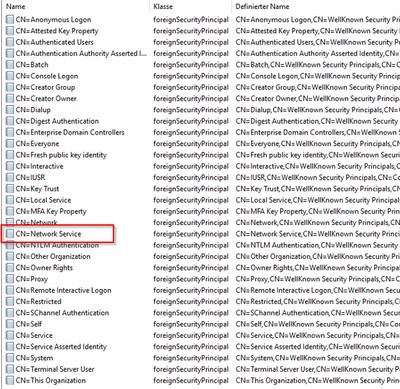Click distinguished name starting CN=Key Trust,CN=WellKnown
The height and width of the screenshot is (389, 400).
pos(318,189)
